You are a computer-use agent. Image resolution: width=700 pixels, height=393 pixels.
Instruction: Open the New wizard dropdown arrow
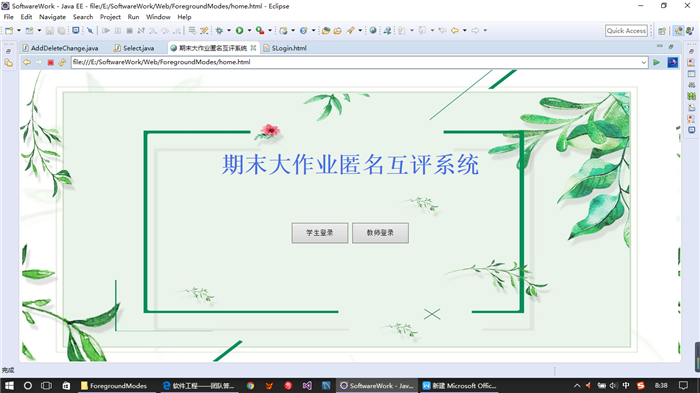pos(19,30)
